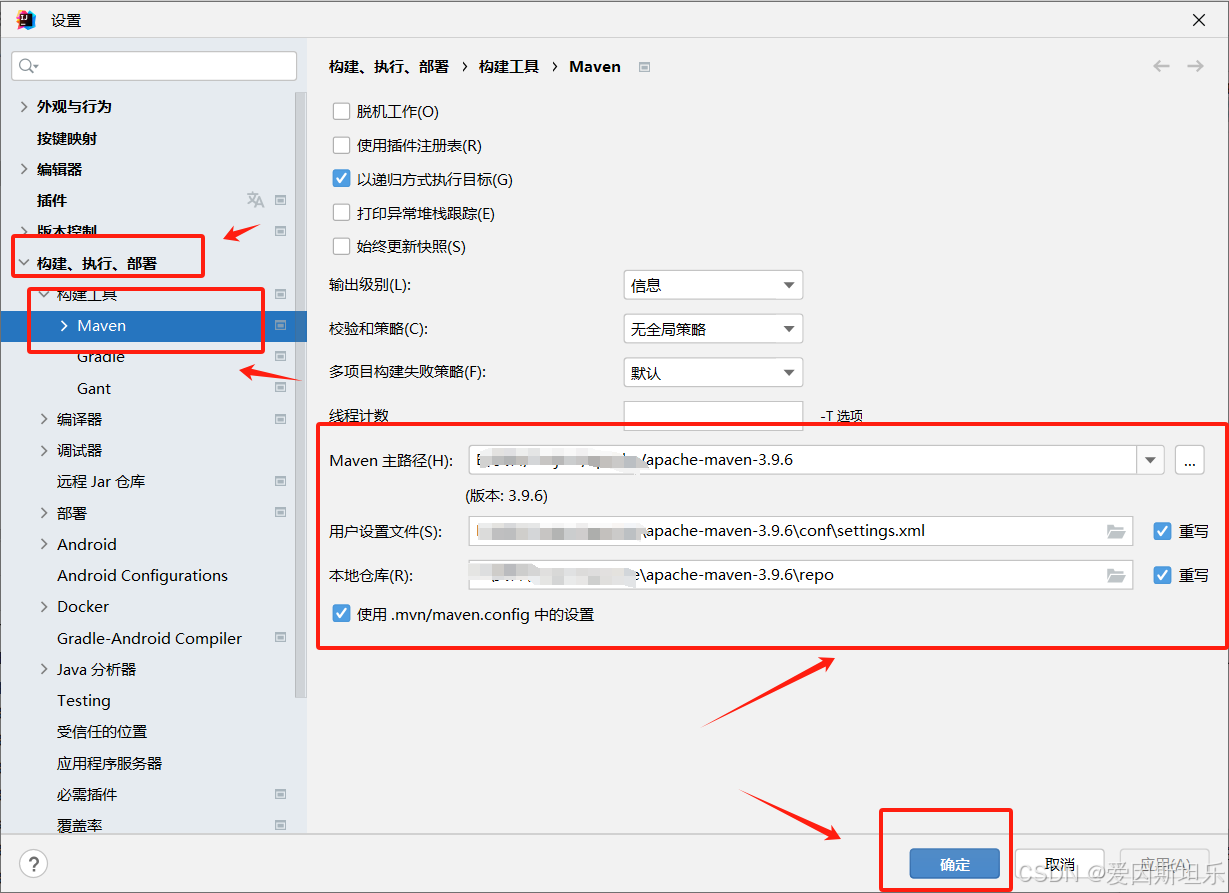Uncheck 以递归方式执行目标(G)
This screenshot has height=893, width=1229.
pyautogui.click(x=341, y=180)
